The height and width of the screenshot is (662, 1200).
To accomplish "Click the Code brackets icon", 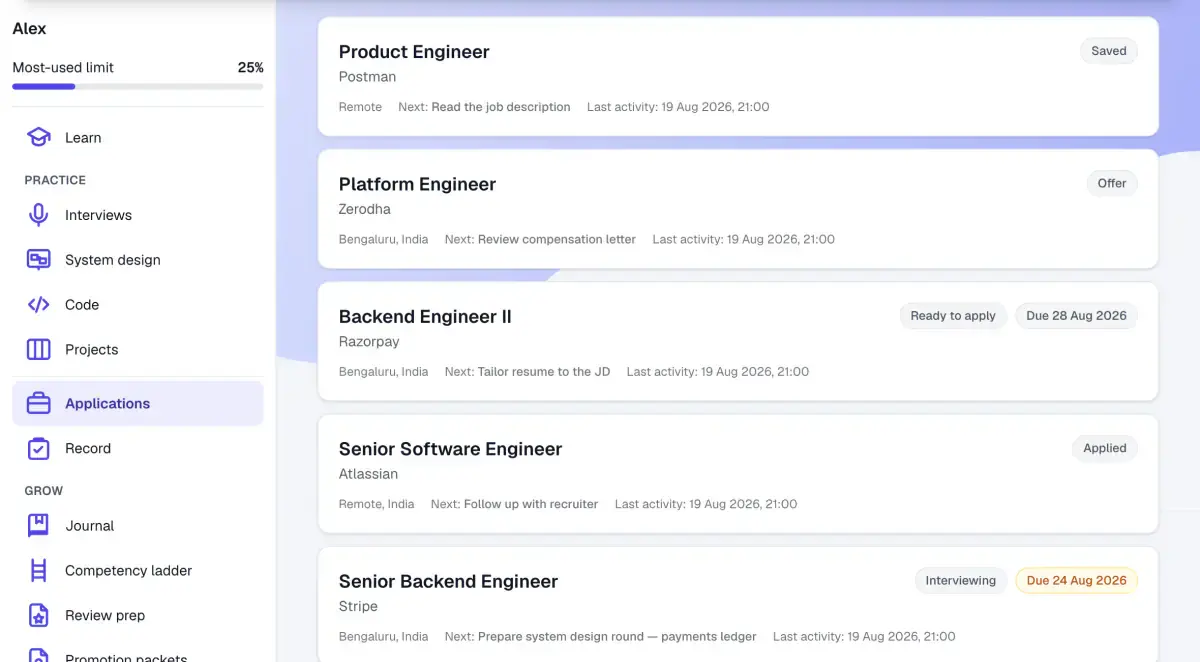I will tap(38, 305).
